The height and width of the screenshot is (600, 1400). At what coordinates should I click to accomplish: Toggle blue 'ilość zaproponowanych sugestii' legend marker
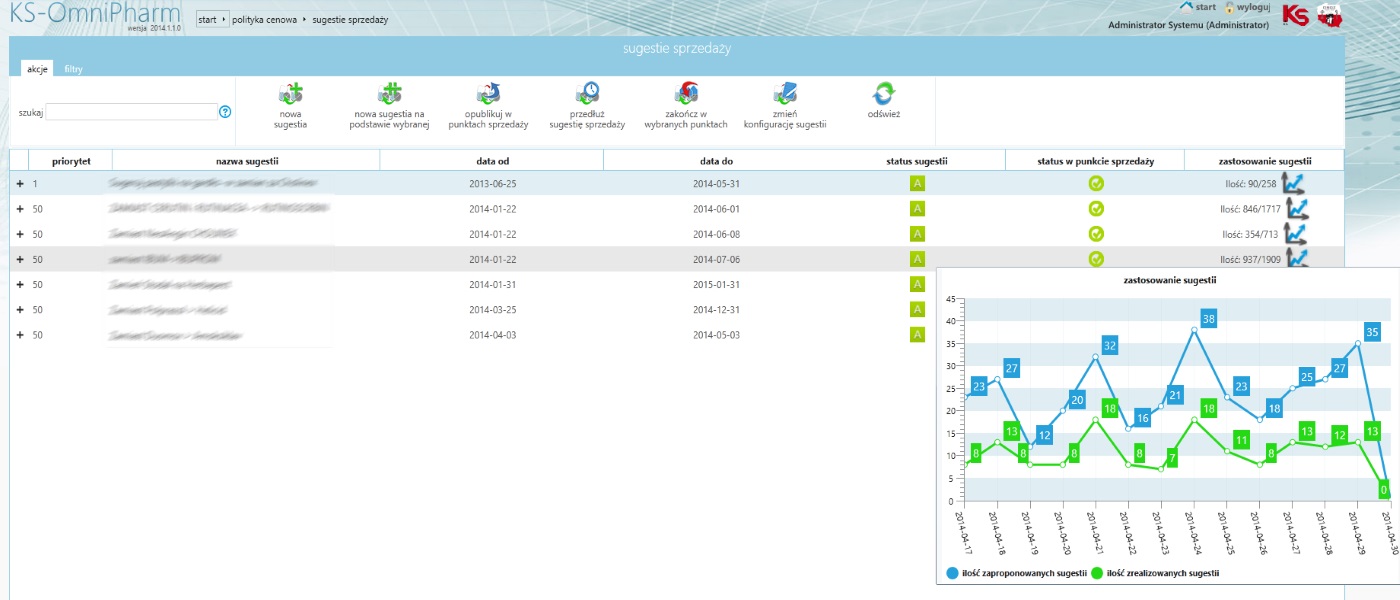(953, 573)
